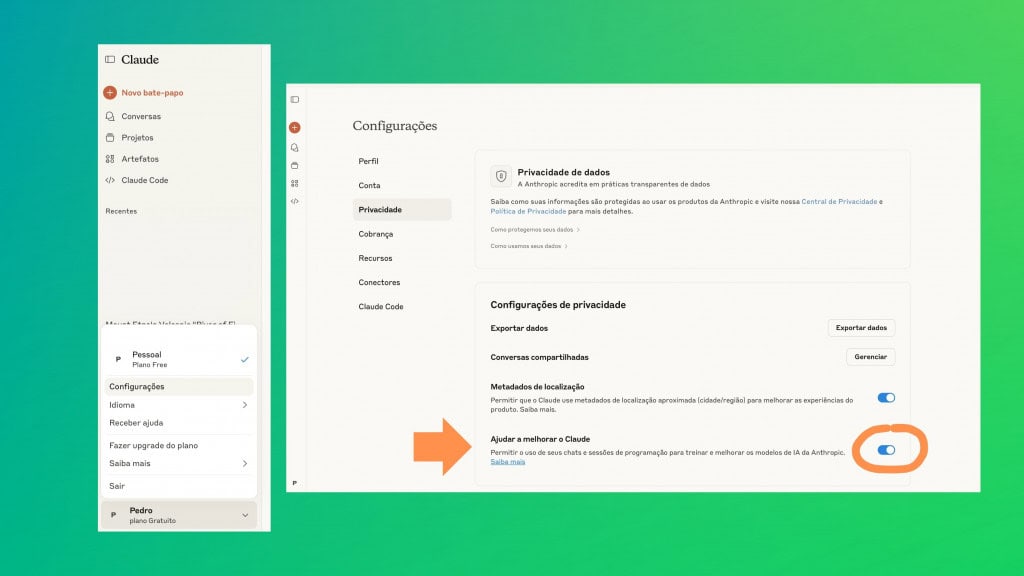Screen dimensions: 1024x576
Task: Select Privacidade settings tab
Action: 402,210
